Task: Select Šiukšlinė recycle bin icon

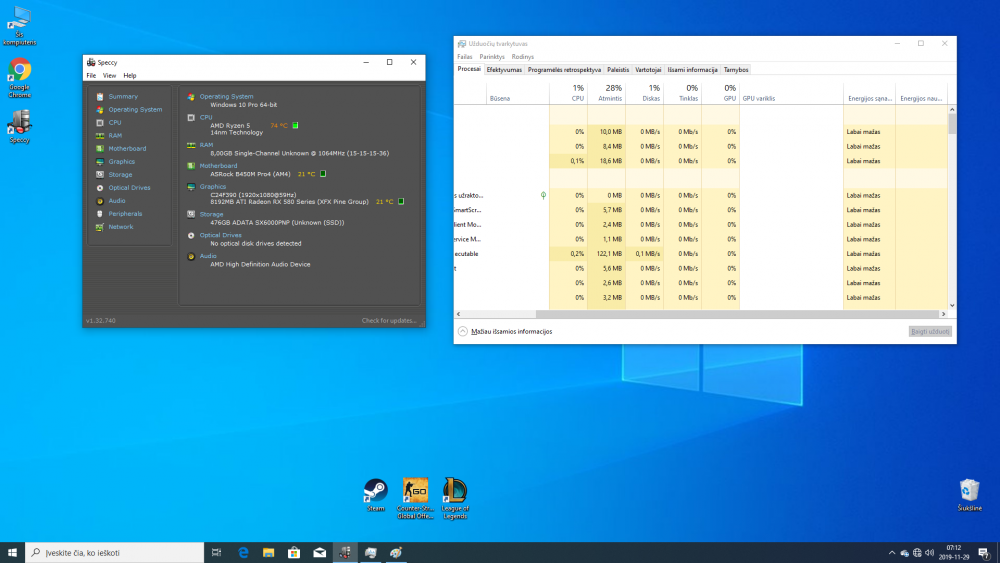Action: [x=969, y=495]
